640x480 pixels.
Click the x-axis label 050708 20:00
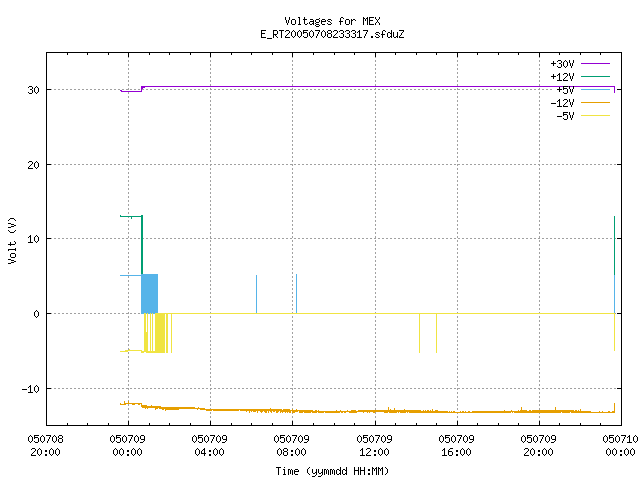click(46, 446)
